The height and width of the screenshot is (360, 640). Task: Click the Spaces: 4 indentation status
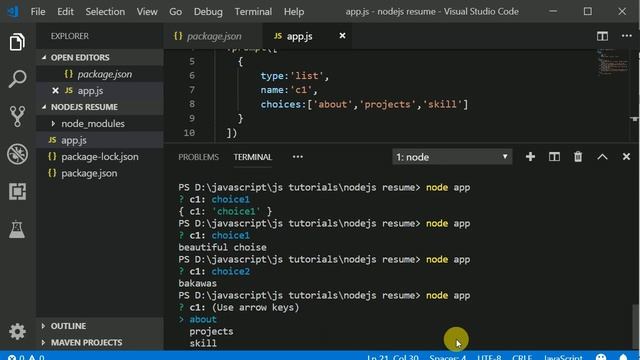(x=447, y=357)
